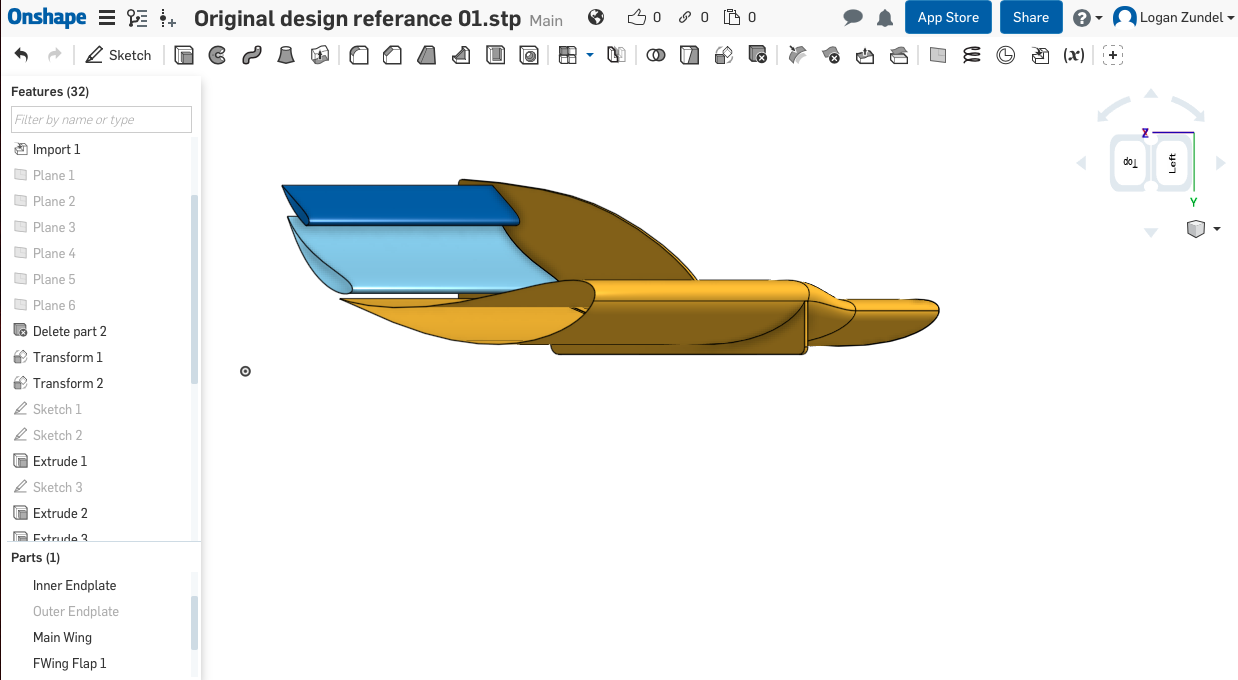View document copies count
Screen dimensions: 1238x680
coord(740,17)
